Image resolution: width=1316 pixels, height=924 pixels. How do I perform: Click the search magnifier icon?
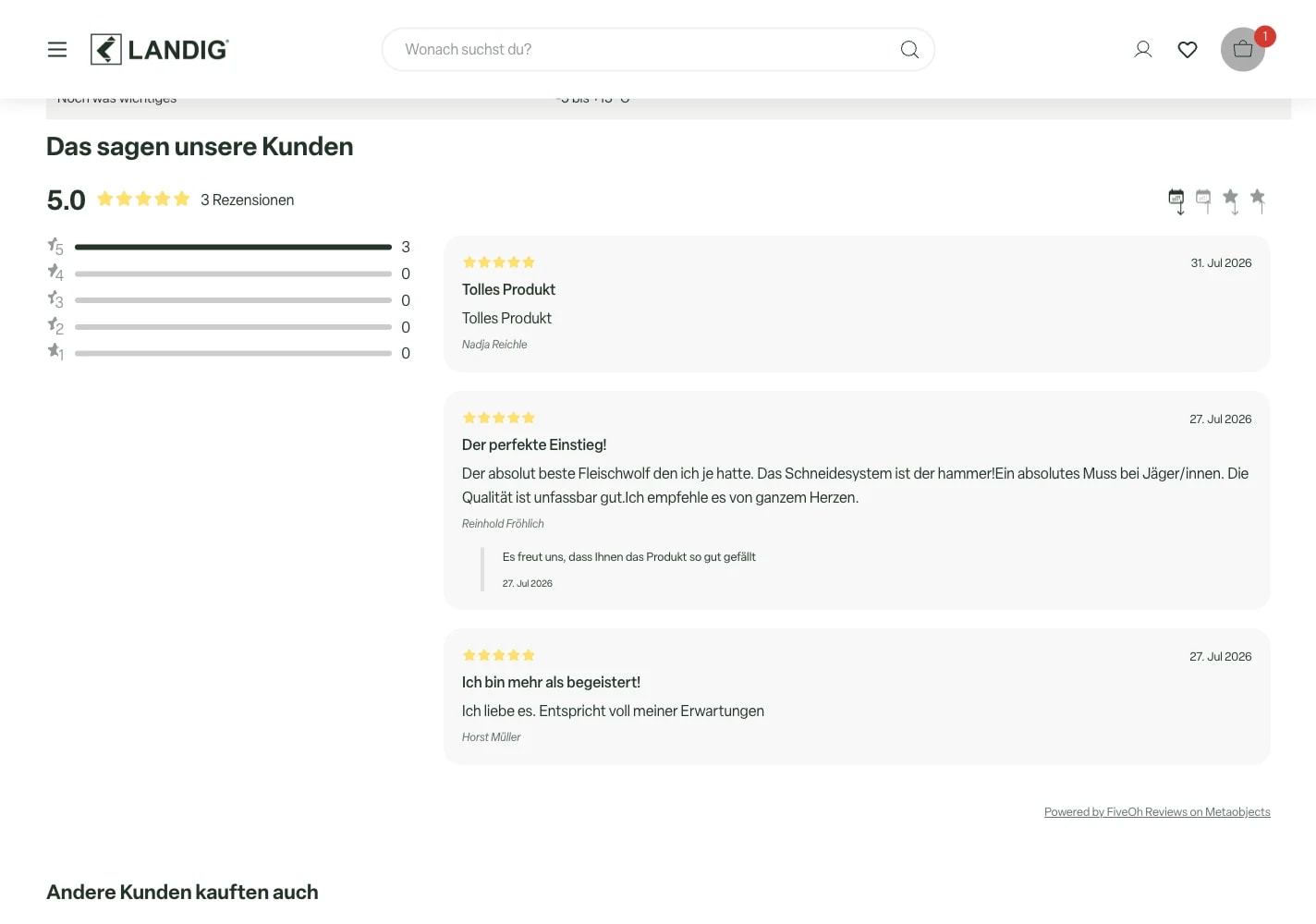pyautogui.click(x=909, y=50)
